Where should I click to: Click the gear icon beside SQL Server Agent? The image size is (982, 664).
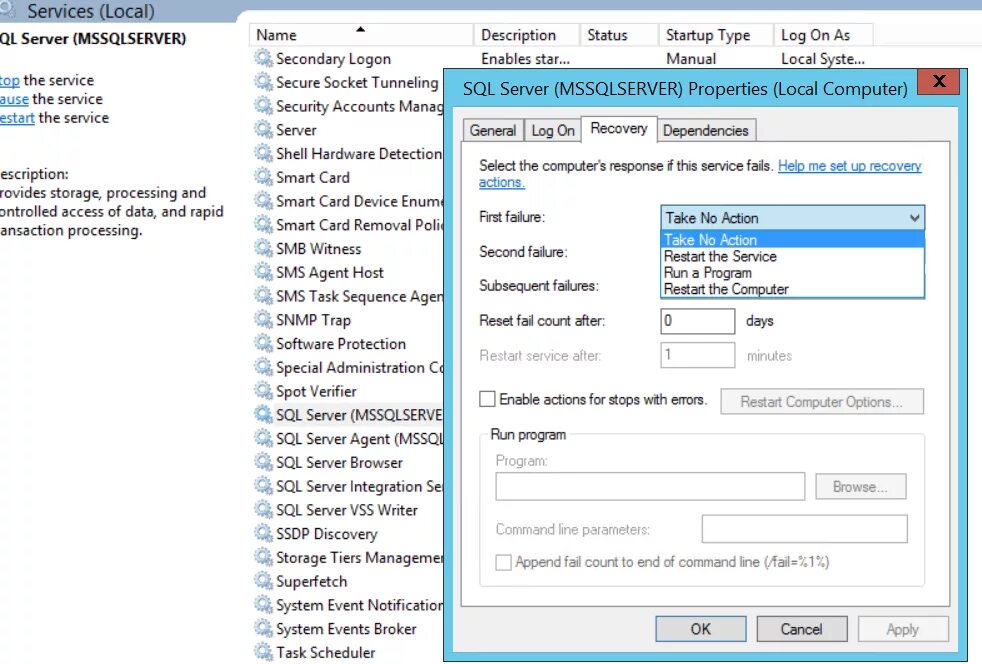point(263,438)
